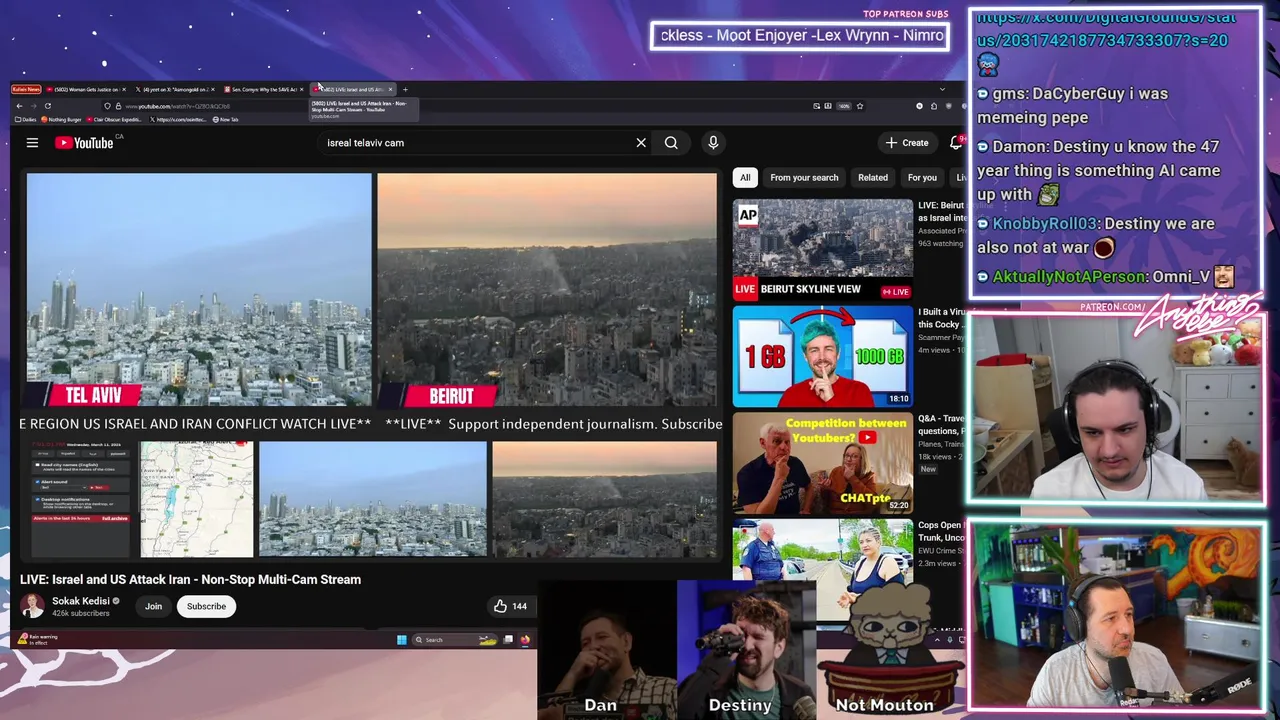The width and height of the screenshot is (1280, 720).
Task: Go to the YouTube home logo
Action: point(84,143)
